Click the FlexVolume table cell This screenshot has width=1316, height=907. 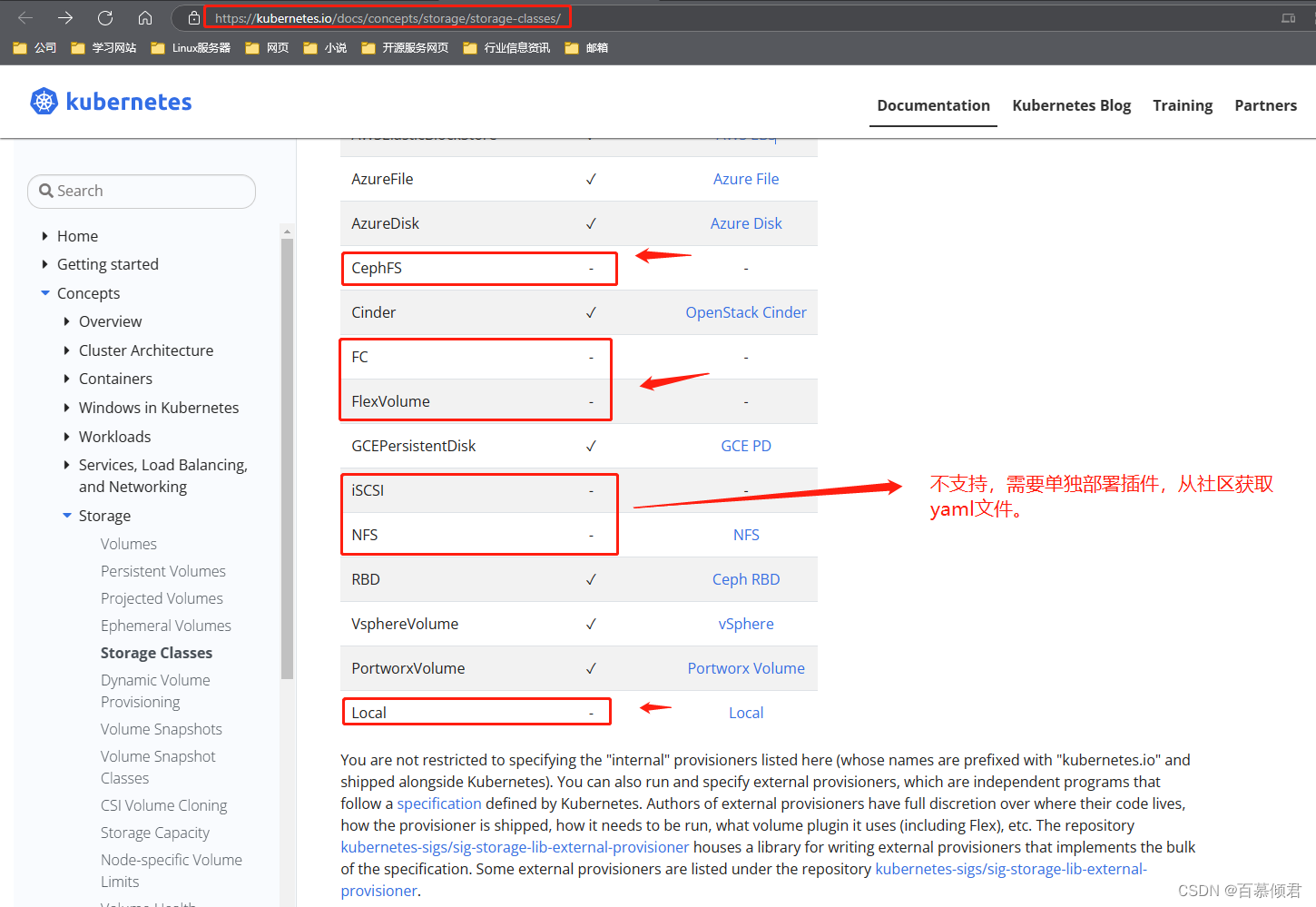click(391, 401)
